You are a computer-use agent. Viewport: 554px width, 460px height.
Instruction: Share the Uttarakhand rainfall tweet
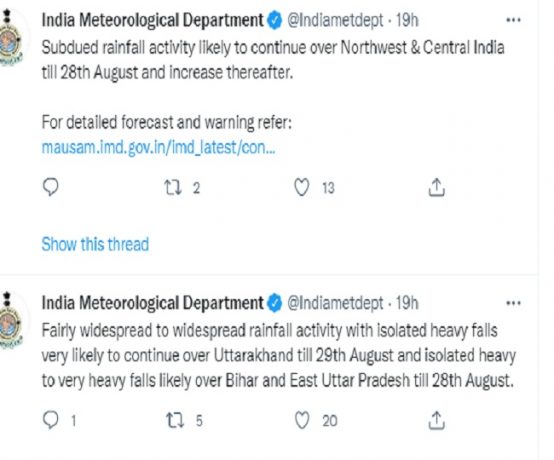pyautogui.click(x=436, y=420)
